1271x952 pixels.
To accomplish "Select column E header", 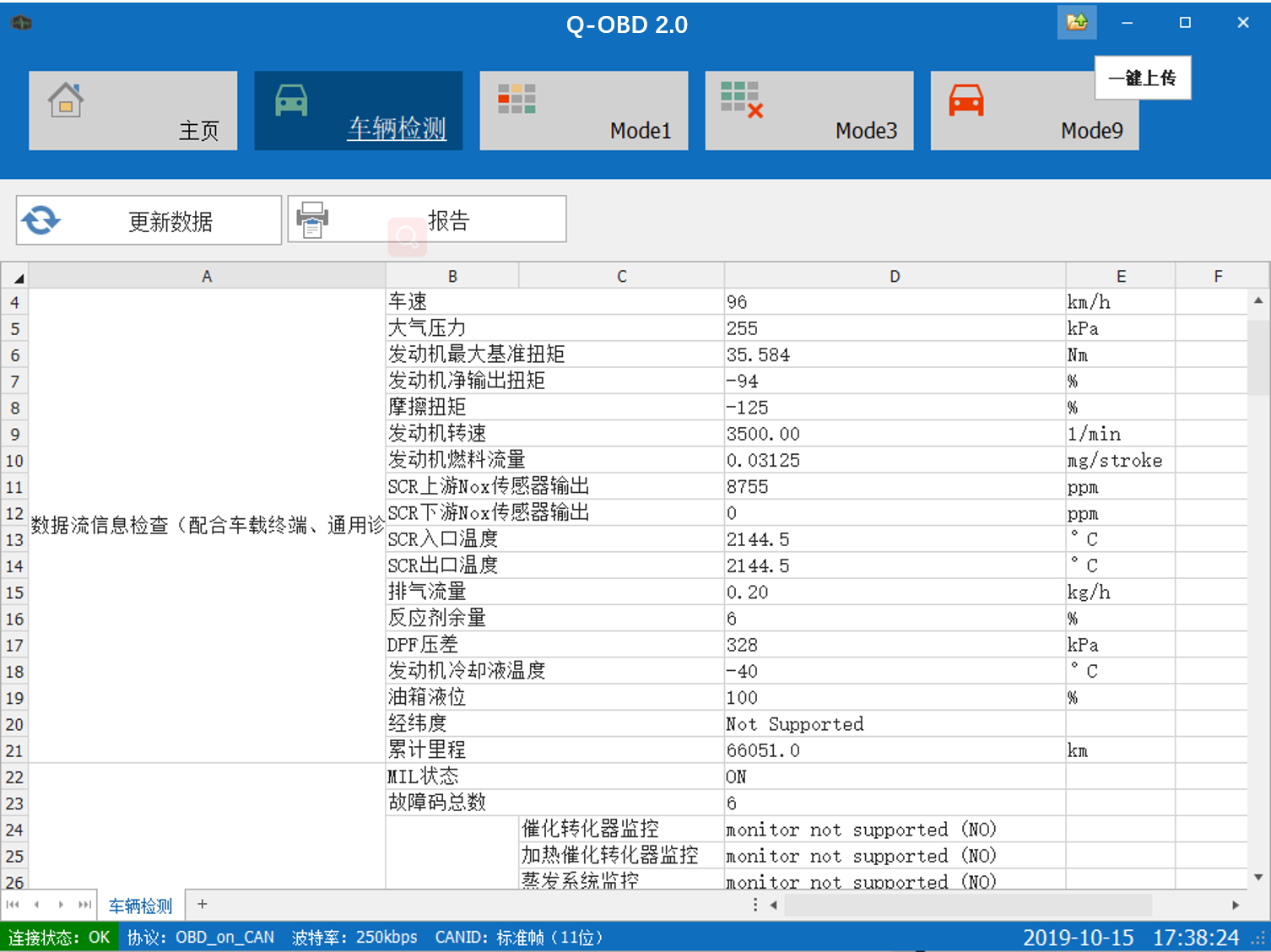I will click(1121, 276).
